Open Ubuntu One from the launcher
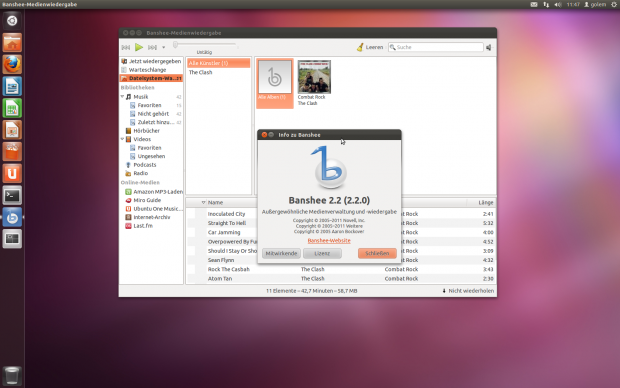This screenshot has width=620, height=388. point(12,174)
